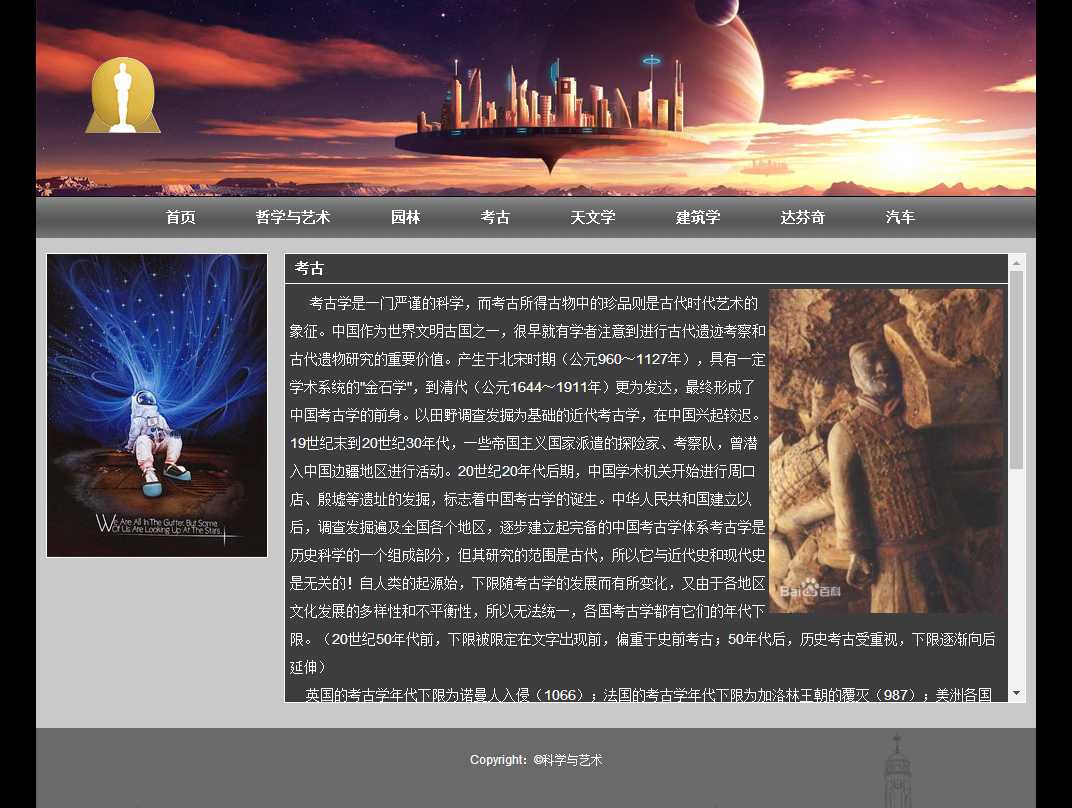Click the floating city in the banner

550,115
